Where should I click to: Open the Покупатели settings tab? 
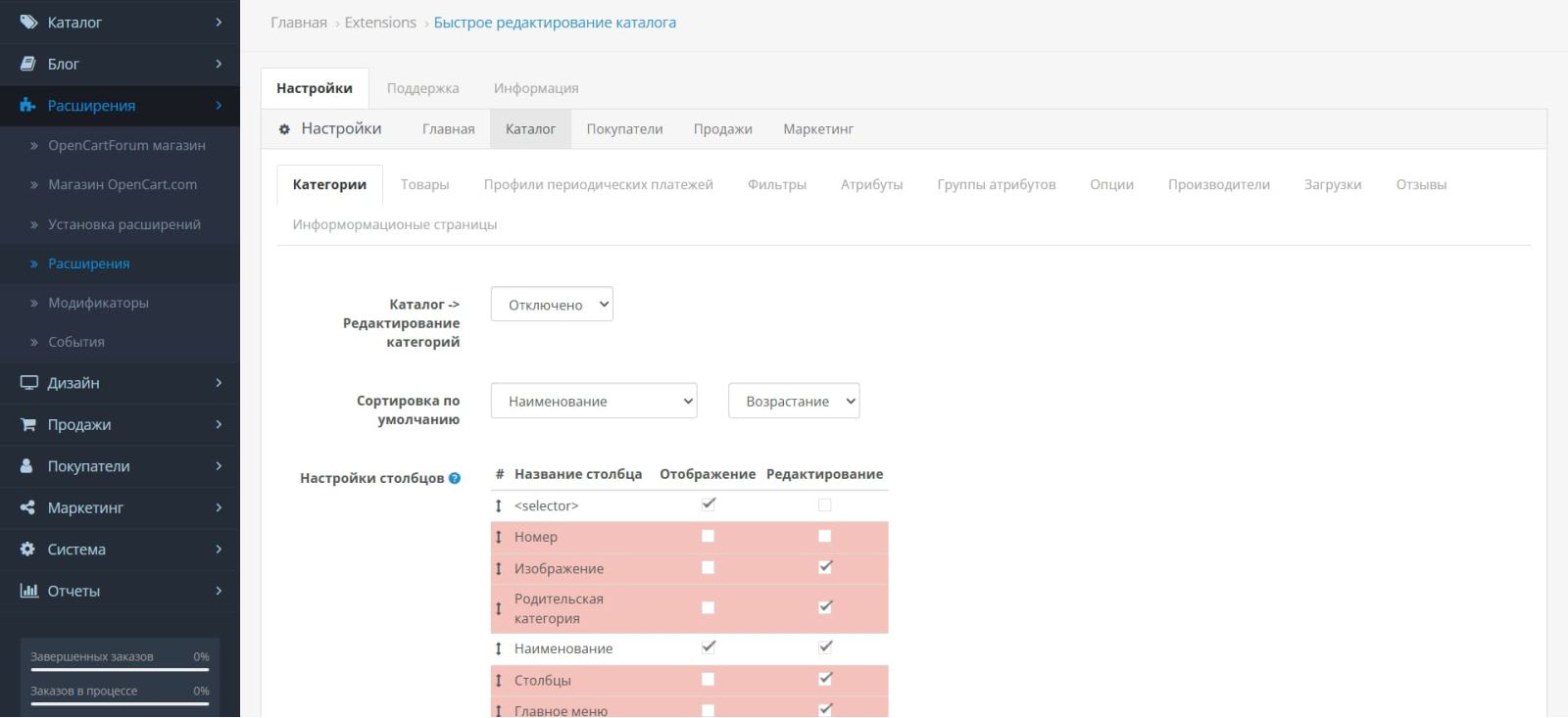[x=624, y=129]
